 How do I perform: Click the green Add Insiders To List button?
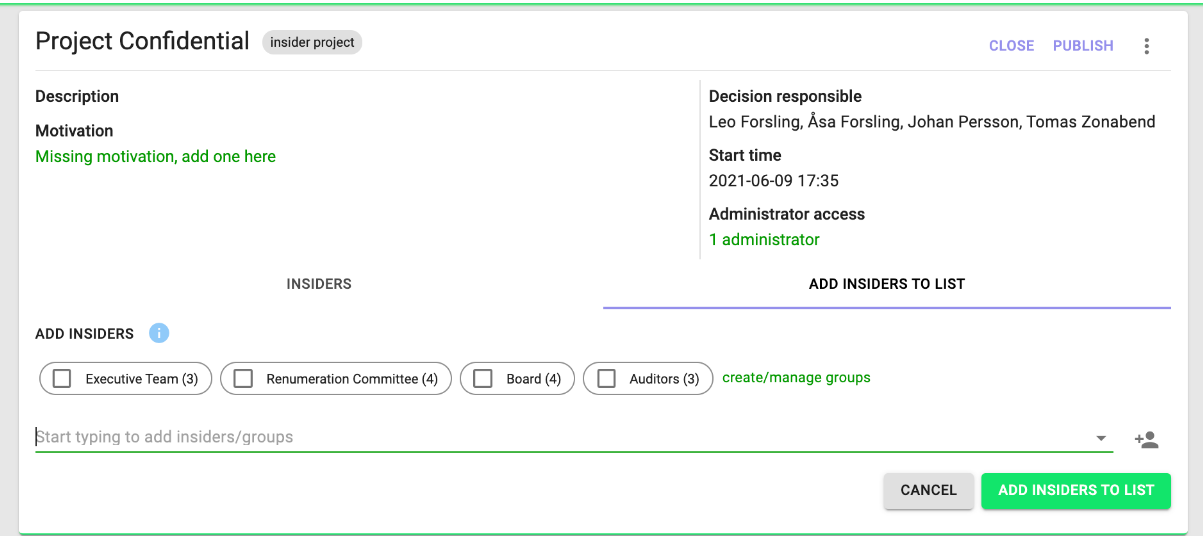pos(1076,490)
